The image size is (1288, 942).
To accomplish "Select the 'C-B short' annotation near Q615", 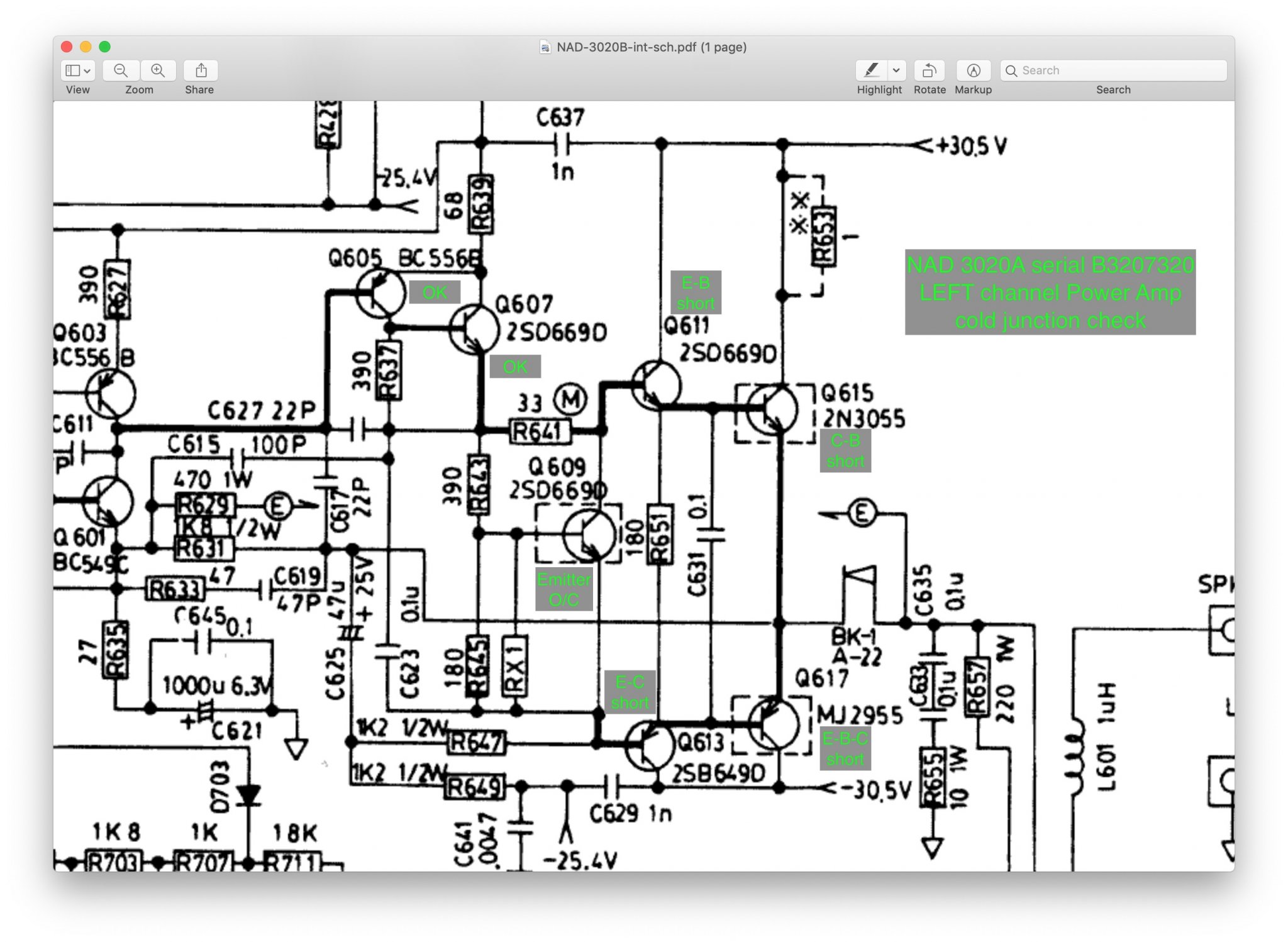I will pyautogui.click(x=845, y=451).
